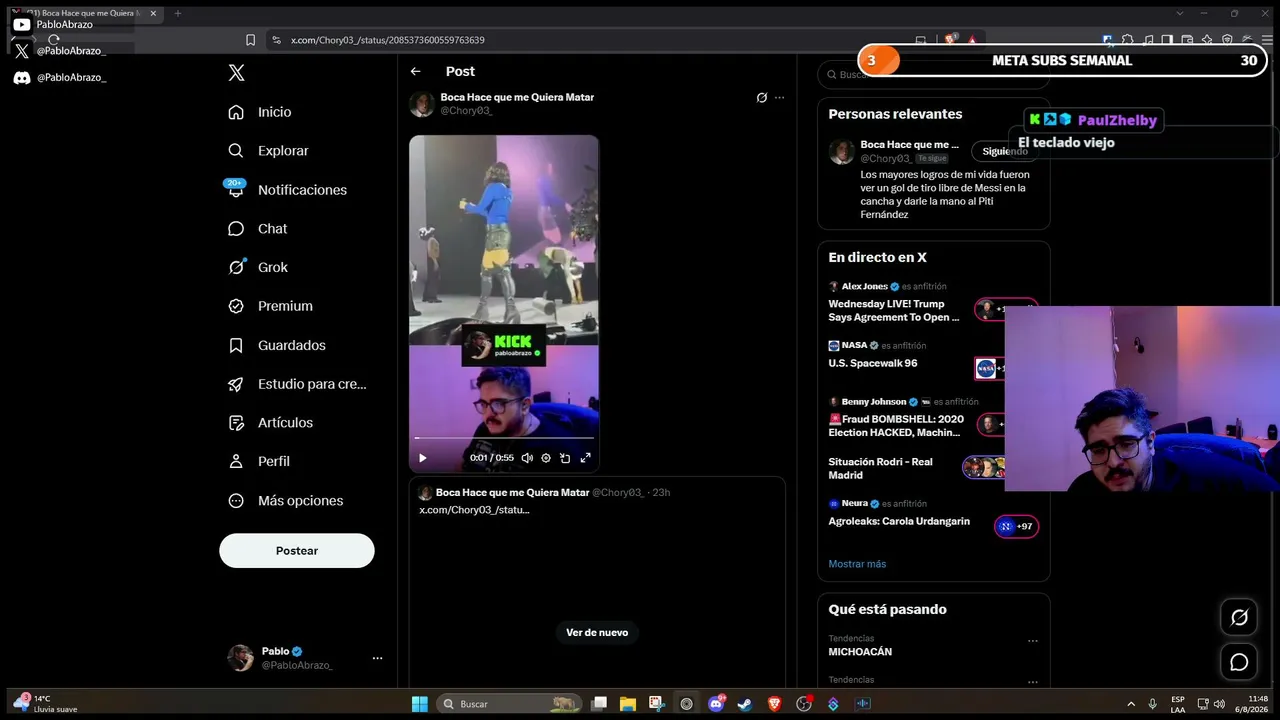Click the Siguiendo button for Chory03_
The image size is (1280, 720).
(x=1005, y=151)
